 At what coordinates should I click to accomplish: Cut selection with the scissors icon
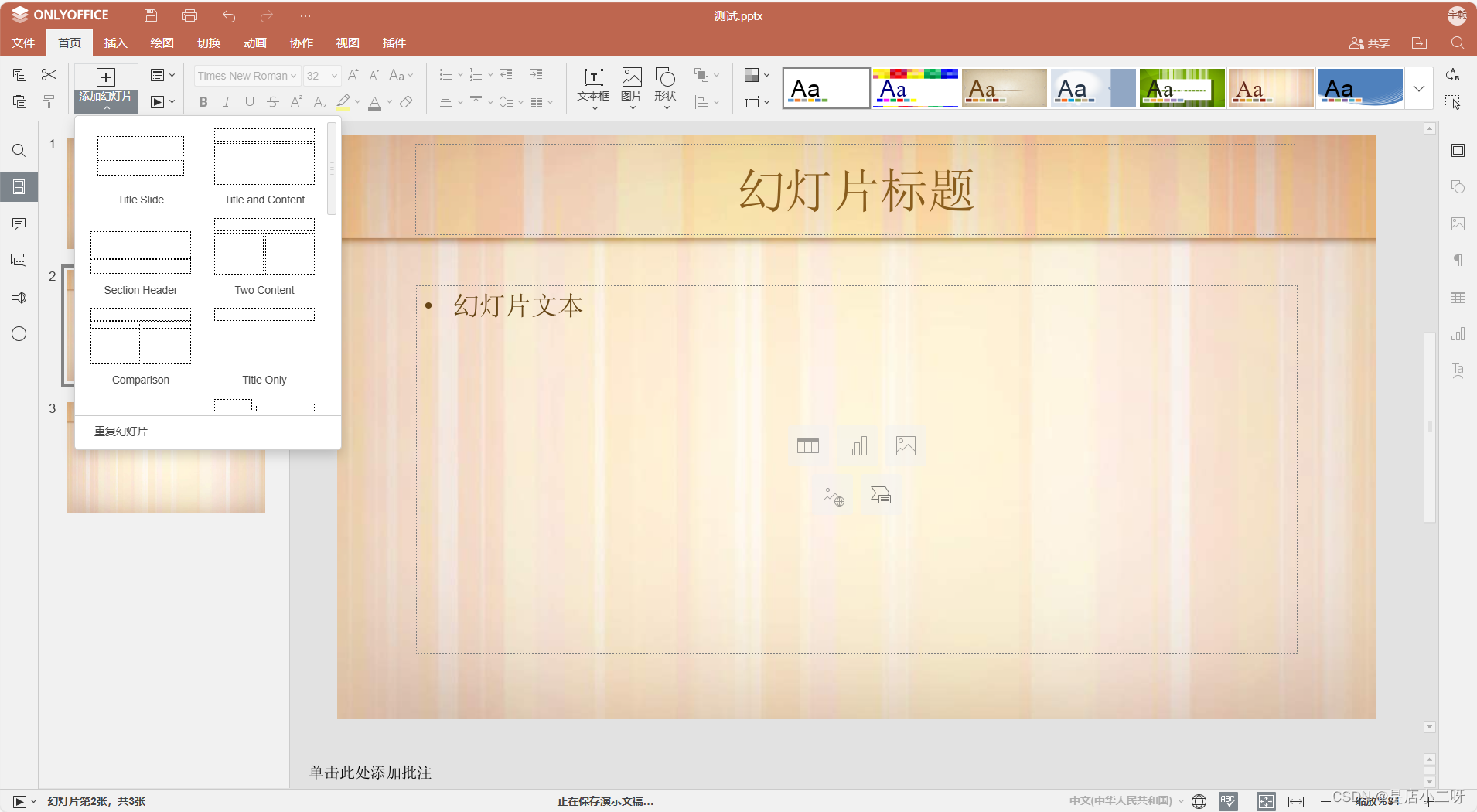coord(49,75)
